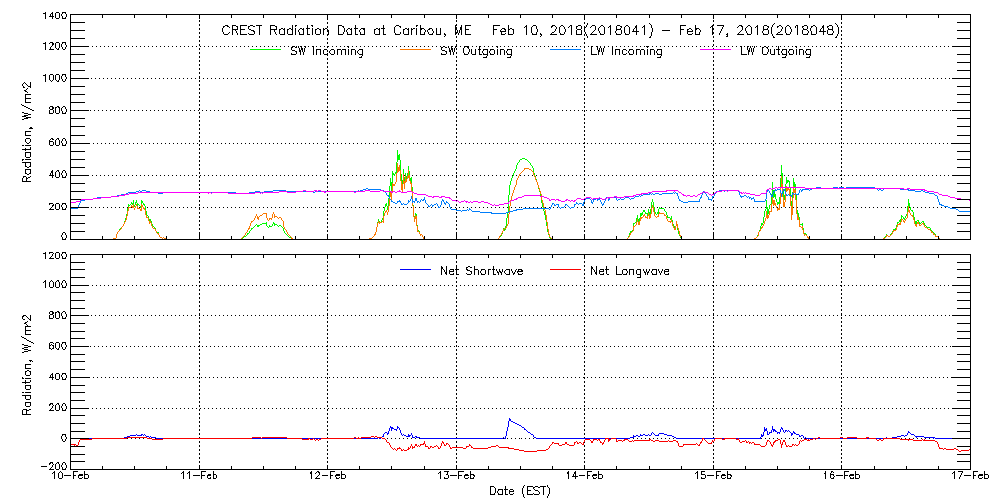Click the 17-Feb date tick label
This screenshot has width=1000, height=500.
point(969,477)
